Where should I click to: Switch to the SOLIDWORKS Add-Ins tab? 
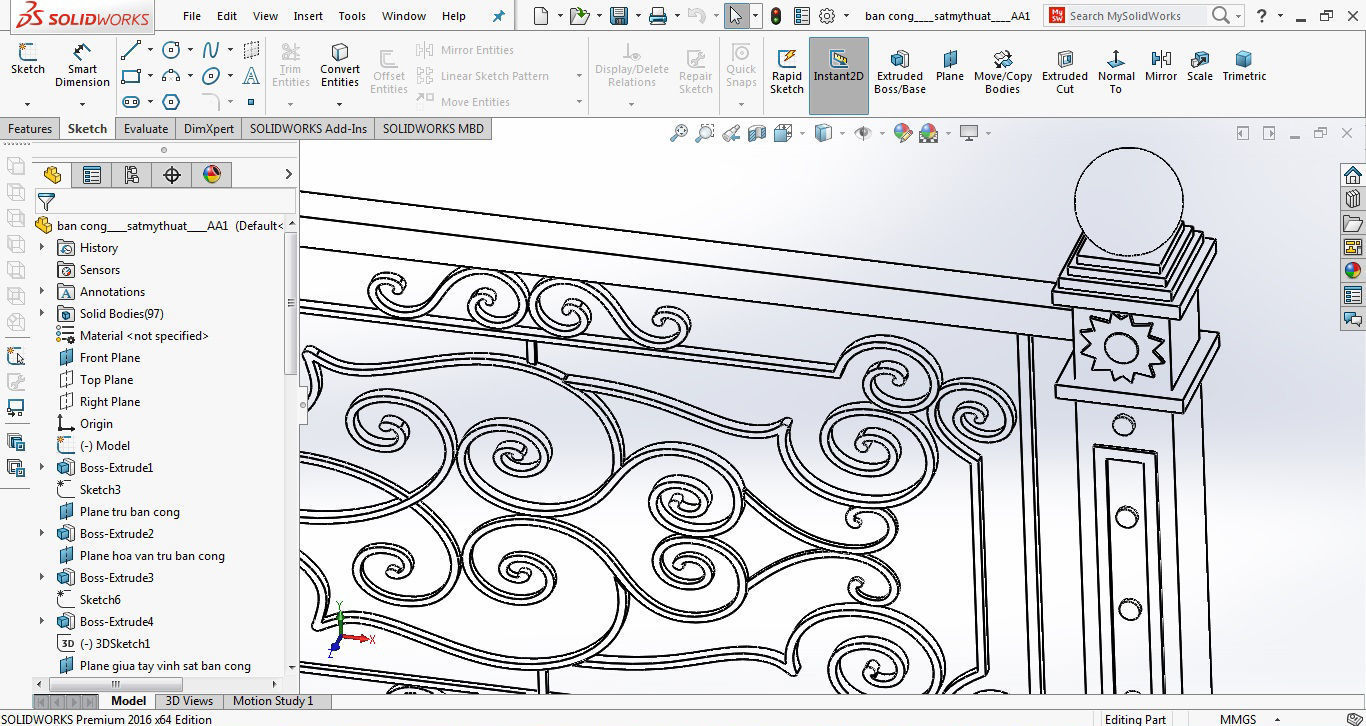click(308, 129)
